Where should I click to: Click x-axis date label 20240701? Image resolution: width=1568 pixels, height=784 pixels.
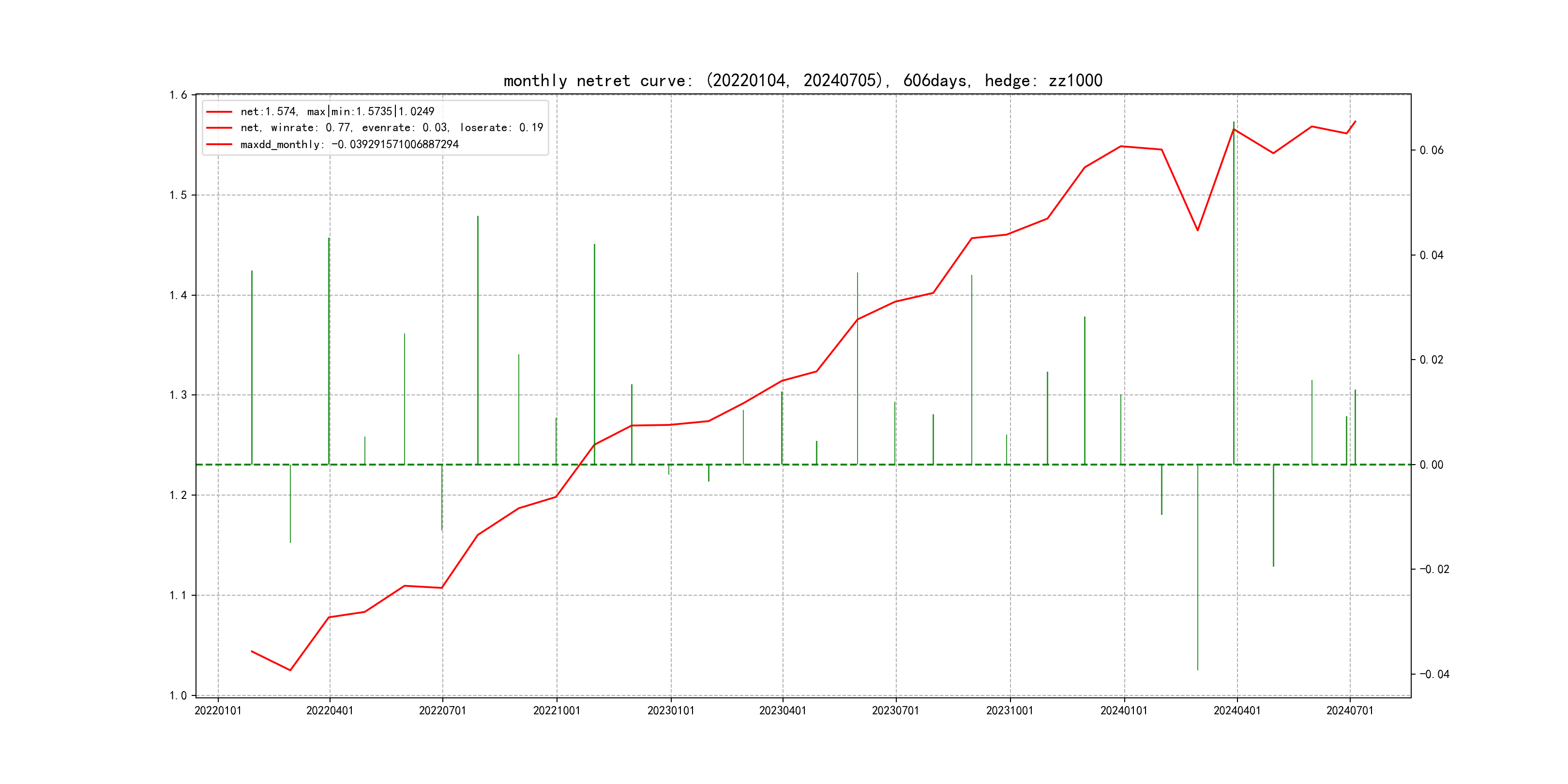pos(1349,710)
